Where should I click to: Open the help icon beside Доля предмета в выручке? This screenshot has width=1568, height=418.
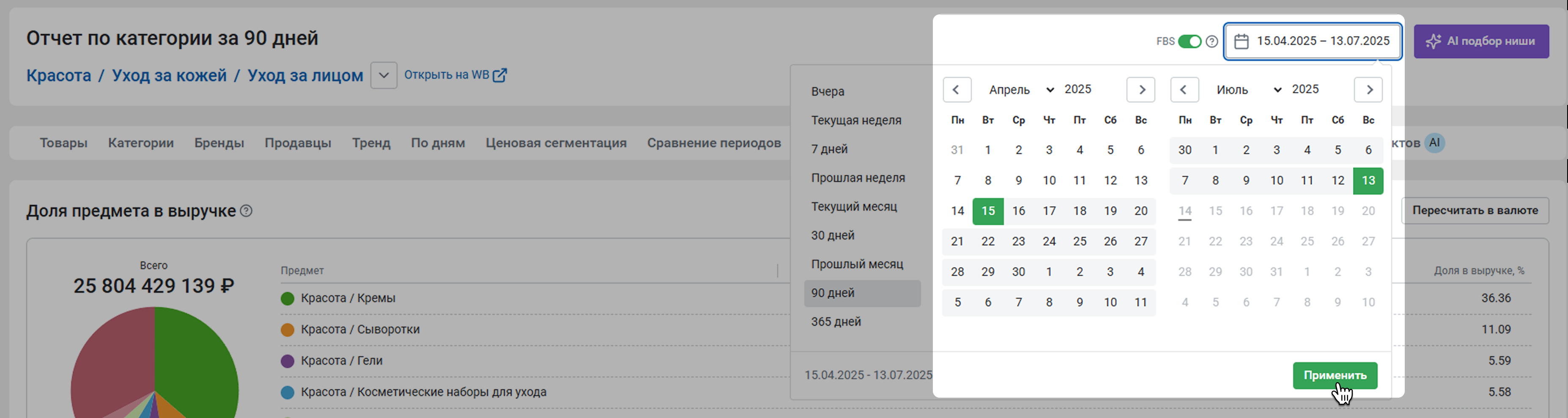click(x=246, y=211)
